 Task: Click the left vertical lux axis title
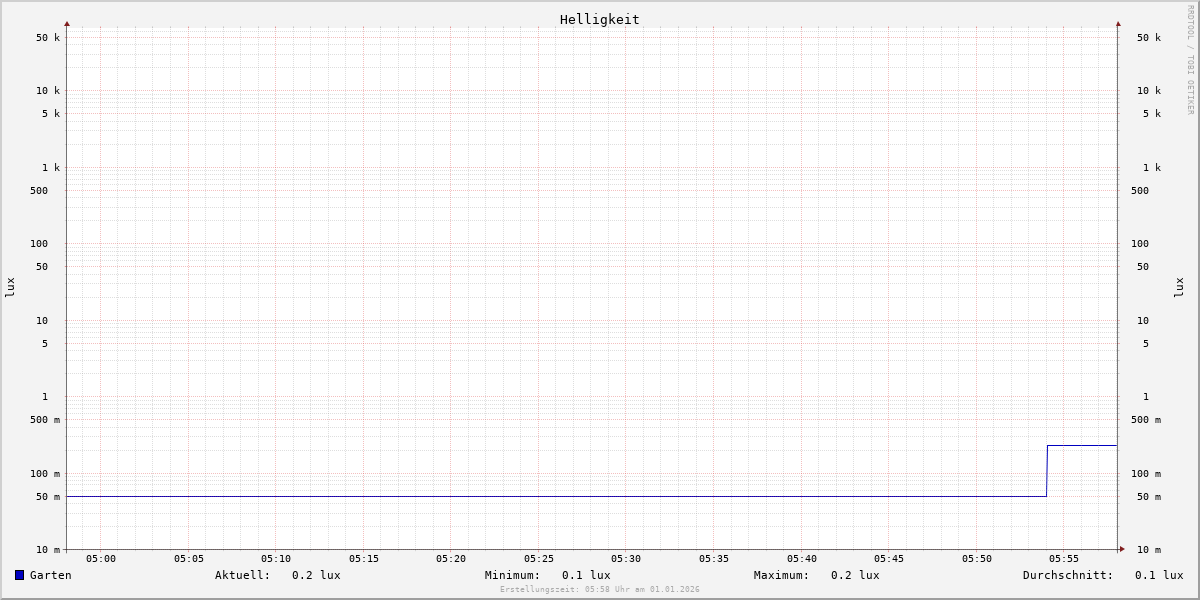coord(10,287)
